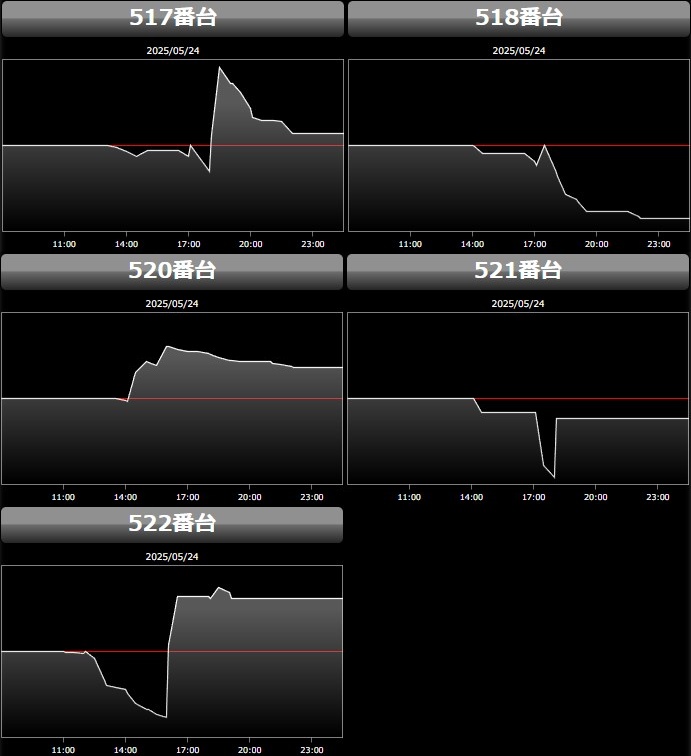Click the date label under 521番台
The image size is (691, 756).
point(518,303)
